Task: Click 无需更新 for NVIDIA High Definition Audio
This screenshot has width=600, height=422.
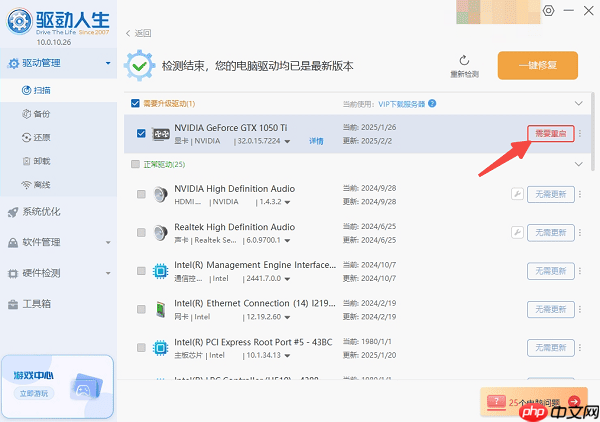Action: click(x=551, y=194)
